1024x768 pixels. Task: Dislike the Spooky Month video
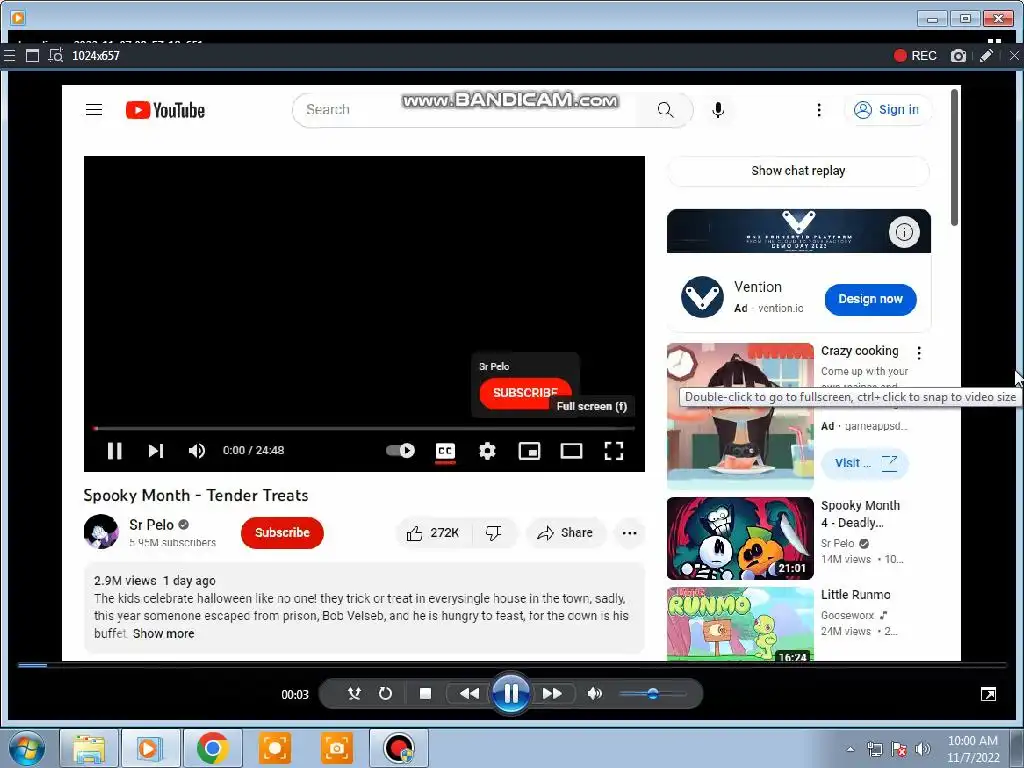[494, 533]
